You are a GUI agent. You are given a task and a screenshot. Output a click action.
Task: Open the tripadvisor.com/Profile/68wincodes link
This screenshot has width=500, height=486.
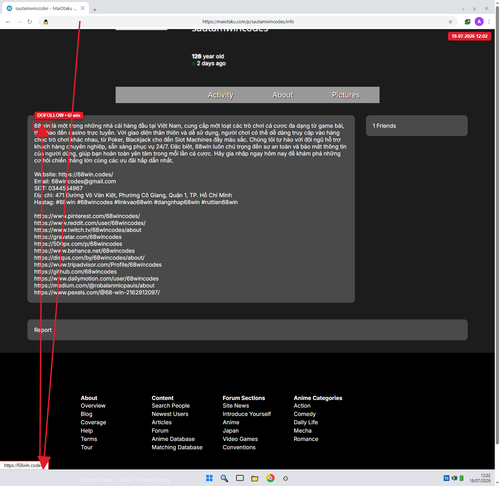coord(98,265)
